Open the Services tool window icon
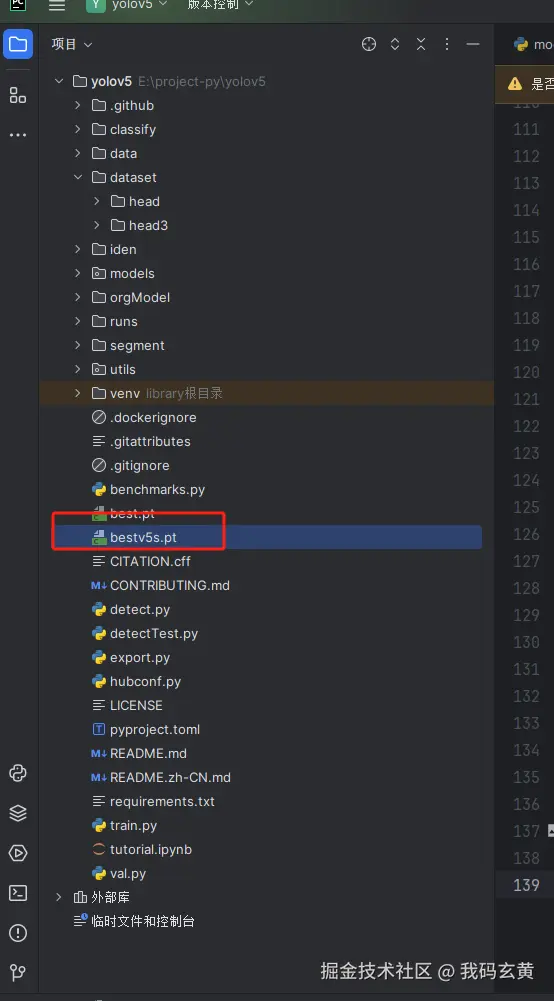 18,853
